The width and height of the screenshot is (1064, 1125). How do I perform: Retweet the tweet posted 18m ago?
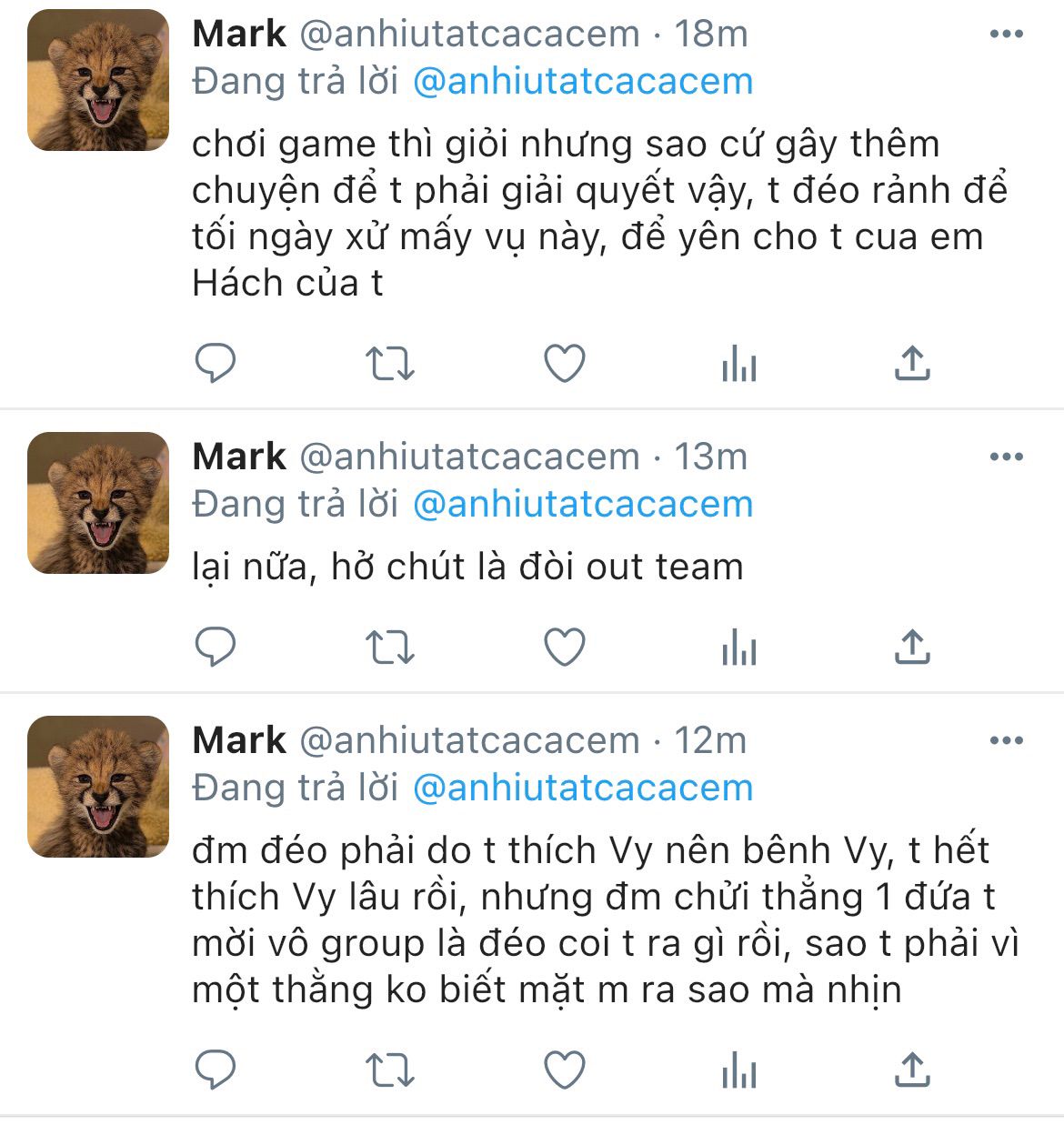pyautogui.click(x=389, y=365)
